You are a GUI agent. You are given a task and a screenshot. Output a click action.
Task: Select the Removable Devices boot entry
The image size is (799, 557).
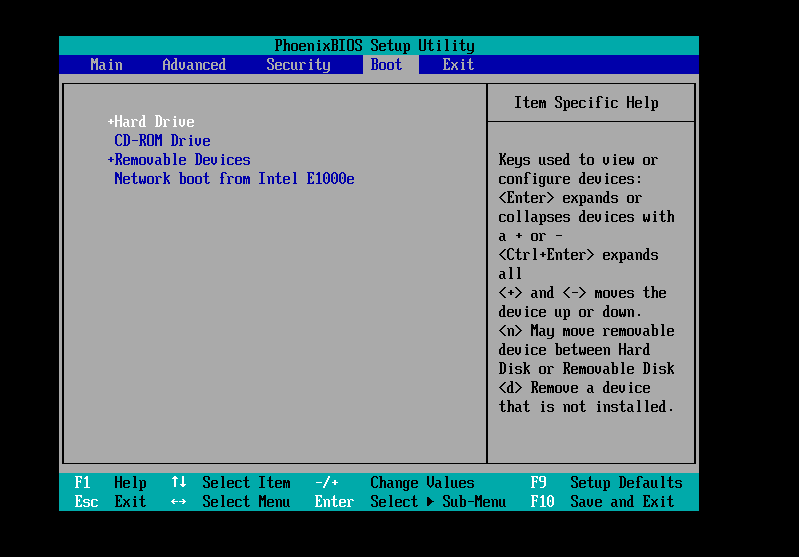point(182,160)
